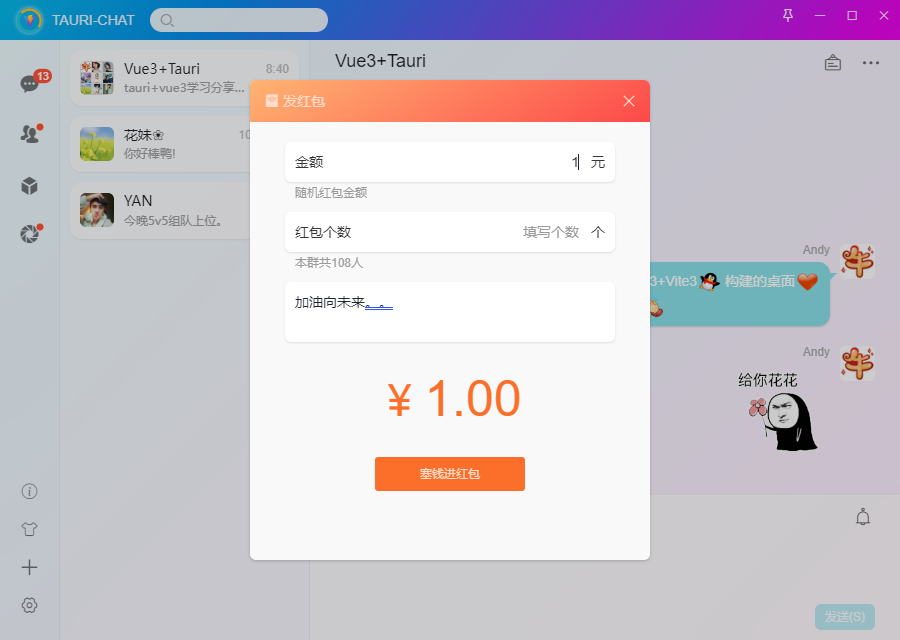Open the contacts icon in sidebar
The height and width of the screenshot is (640, 900).
[29, 134]
